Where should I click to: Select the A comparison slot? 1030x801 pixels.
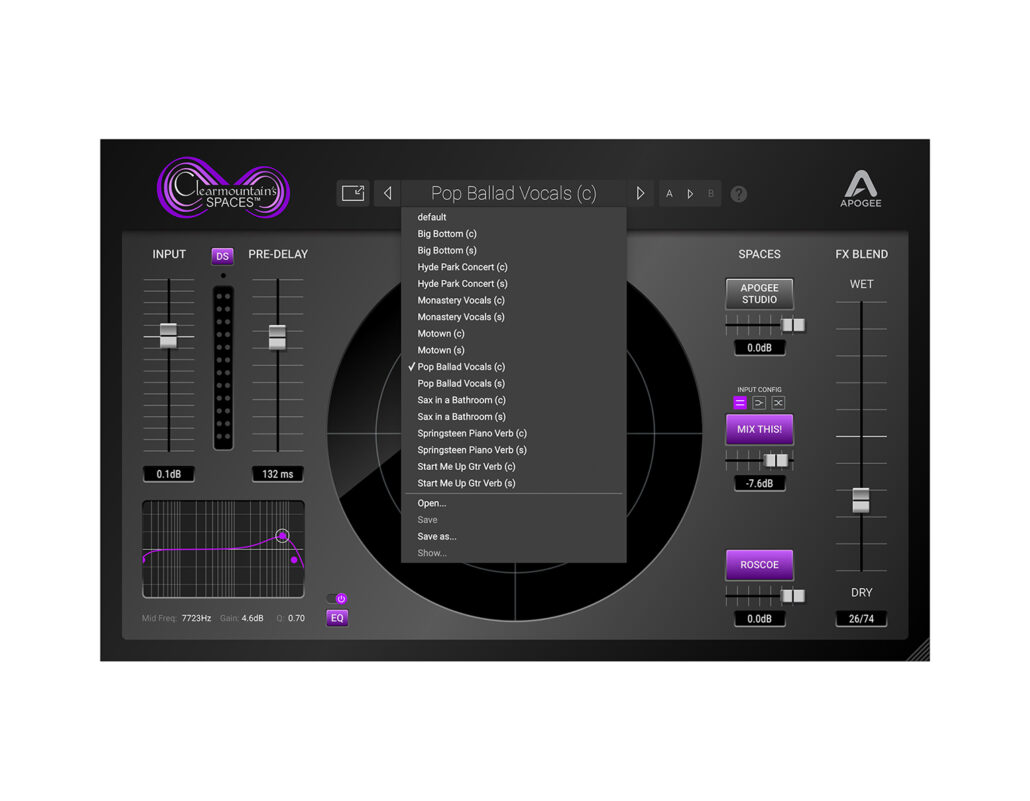click(x=669, y=194)
